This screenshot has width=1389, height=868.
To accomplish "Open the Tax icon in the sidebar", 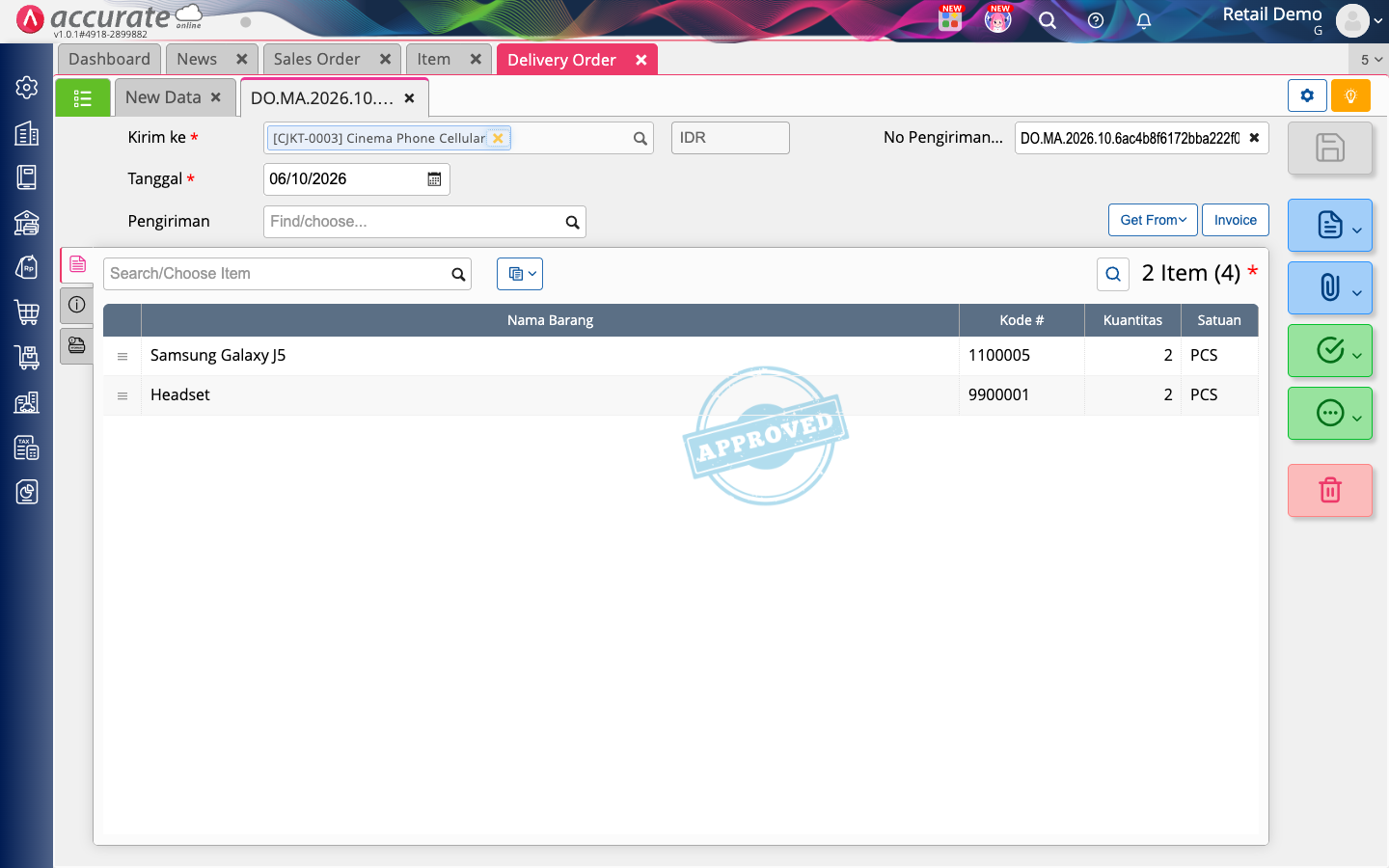I will (27, 448).
